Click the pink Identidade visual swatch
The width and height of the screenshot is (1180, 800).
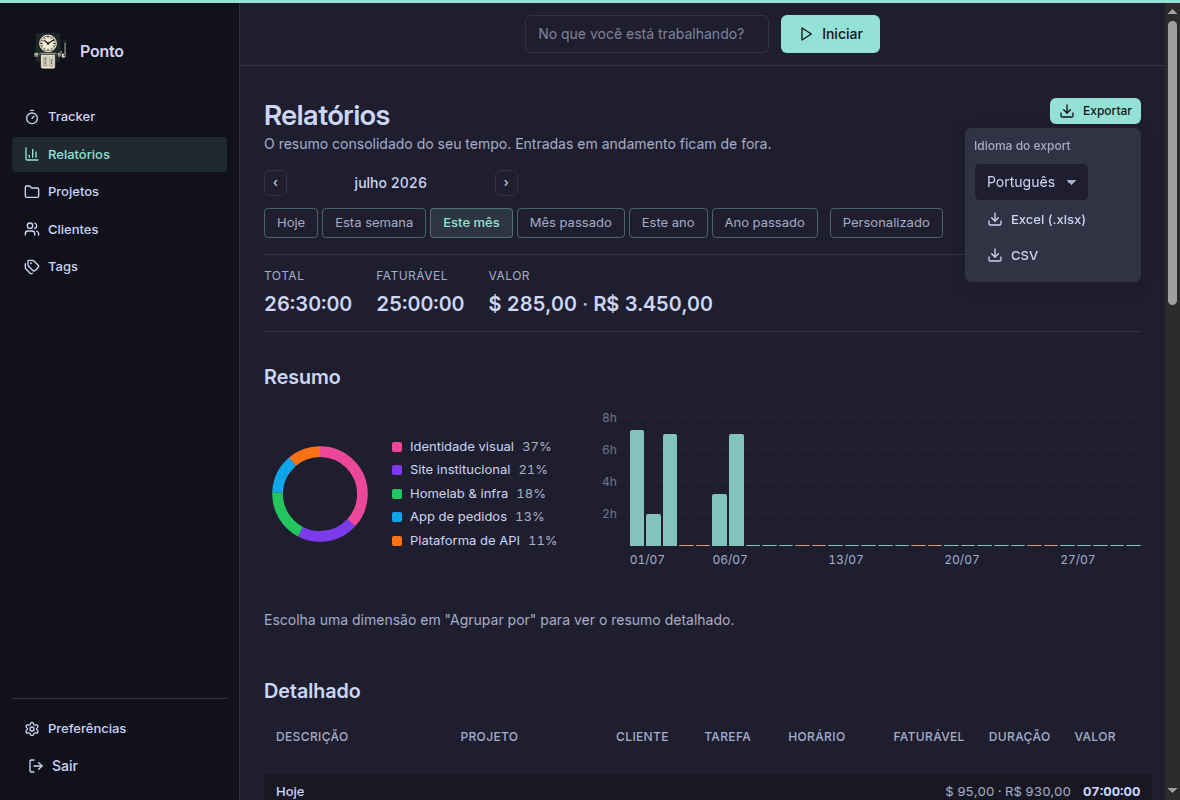coord(397,447)
